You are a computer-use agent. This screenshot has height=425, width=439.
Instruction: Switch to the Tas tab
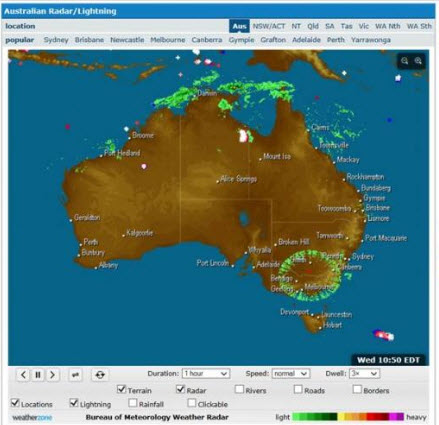click(x=346, y=26)
